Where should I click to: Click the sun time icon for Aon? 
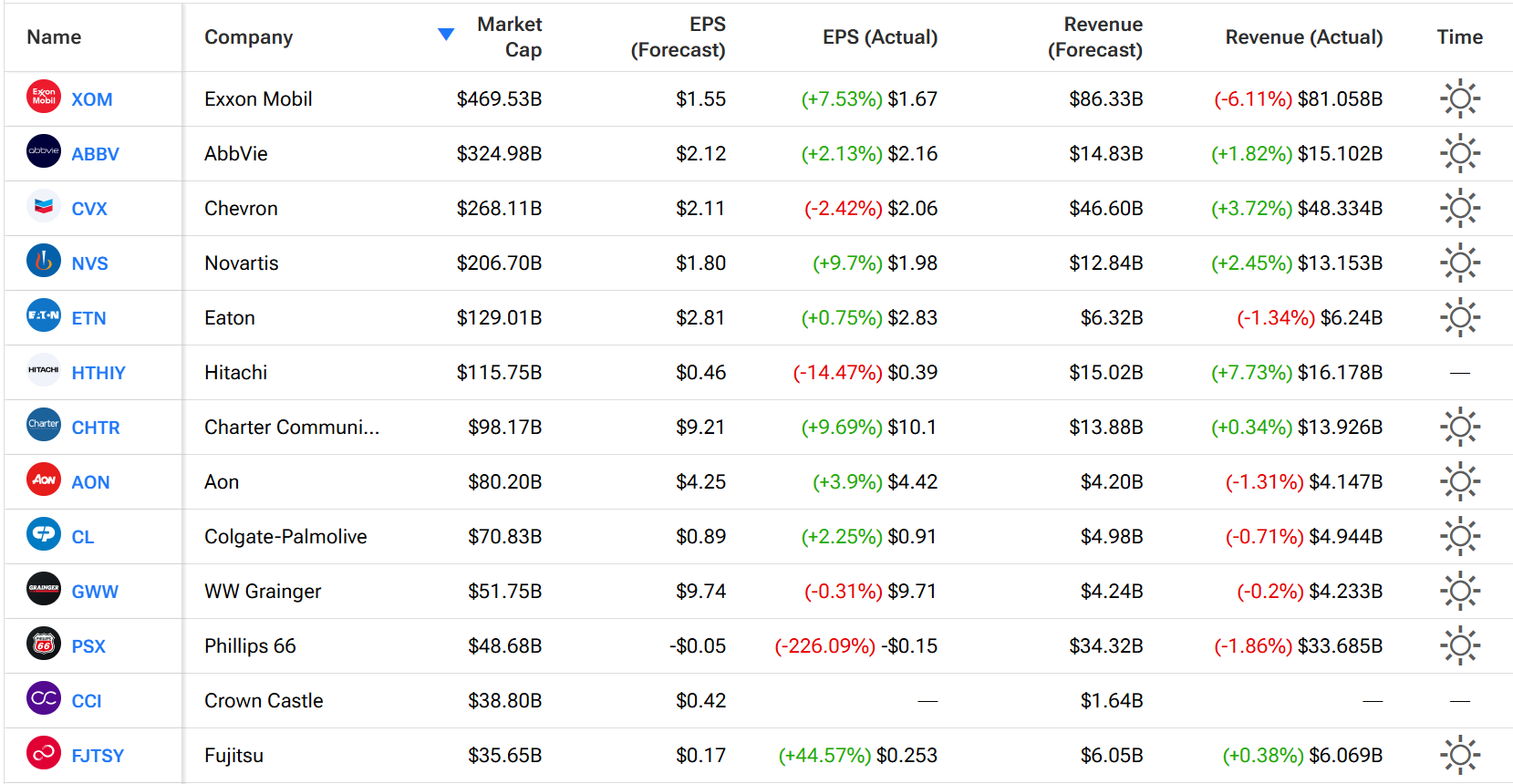(x=1460, y=481)
